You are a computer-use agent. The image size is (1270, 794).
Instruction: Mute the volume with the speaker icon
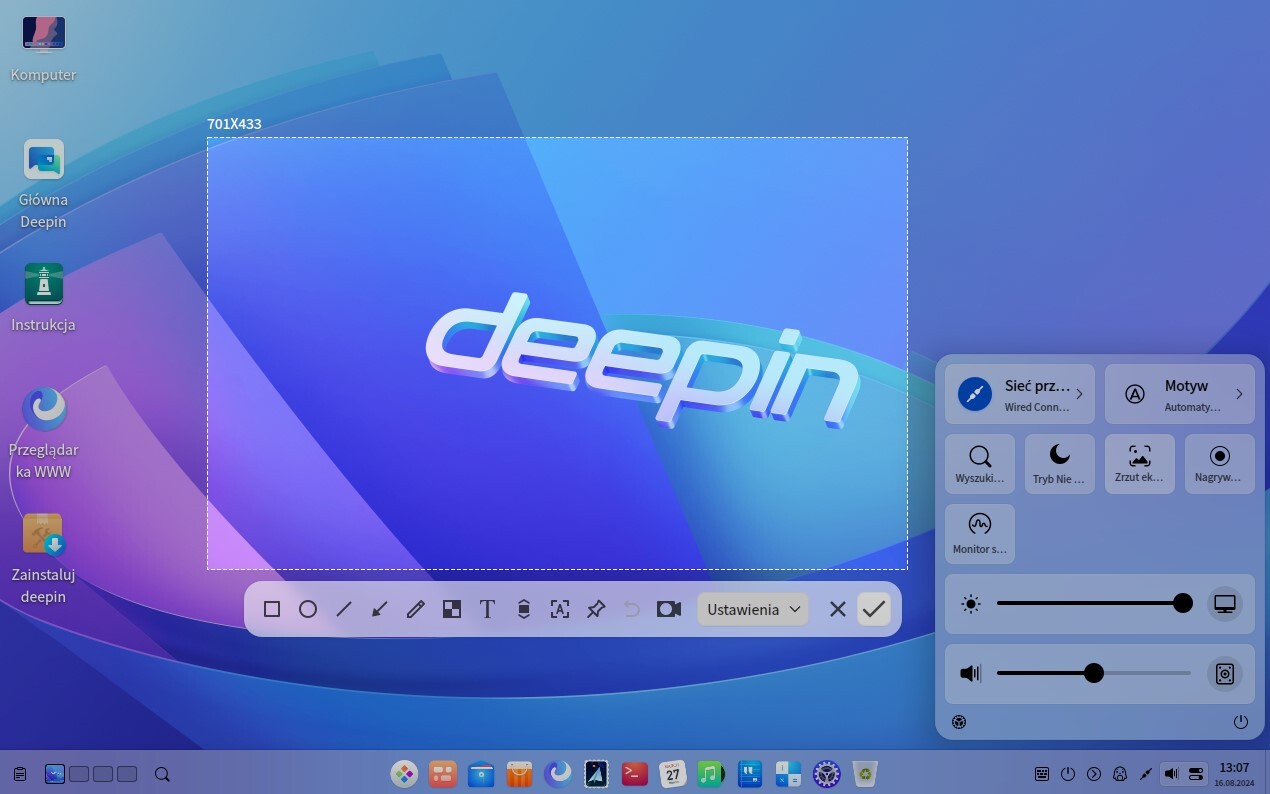(969, 673)
